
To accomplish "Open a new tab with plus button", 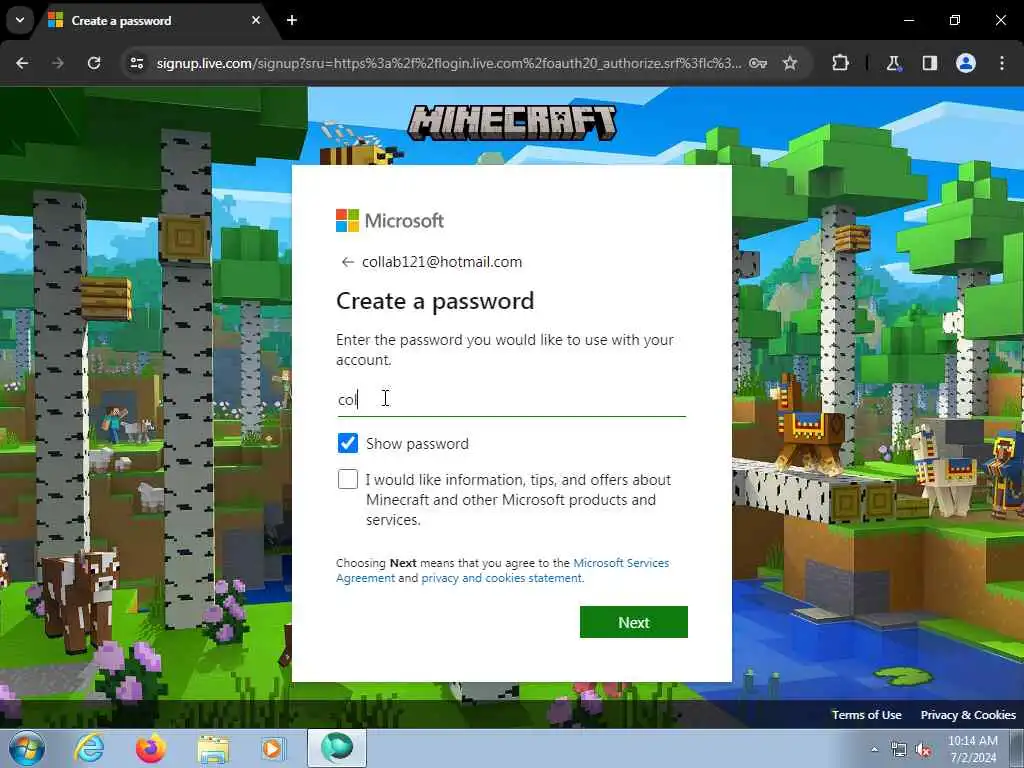I will pyautogui.click(x=292, y=20).
